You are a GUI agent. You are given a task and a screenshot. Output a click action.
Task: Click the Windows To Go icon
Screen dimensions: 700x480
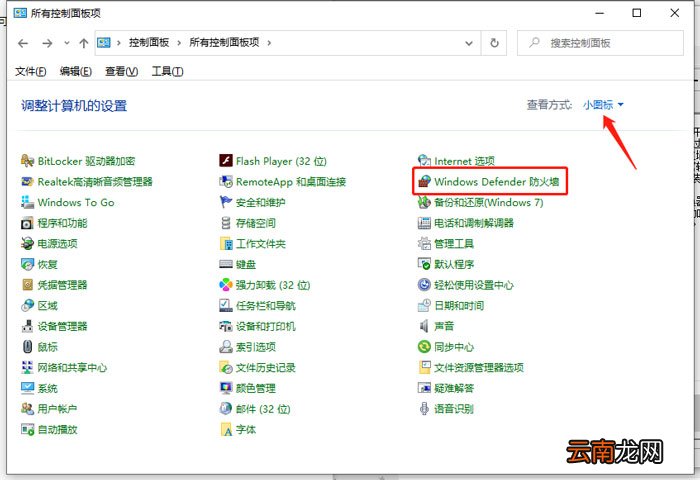27,202
